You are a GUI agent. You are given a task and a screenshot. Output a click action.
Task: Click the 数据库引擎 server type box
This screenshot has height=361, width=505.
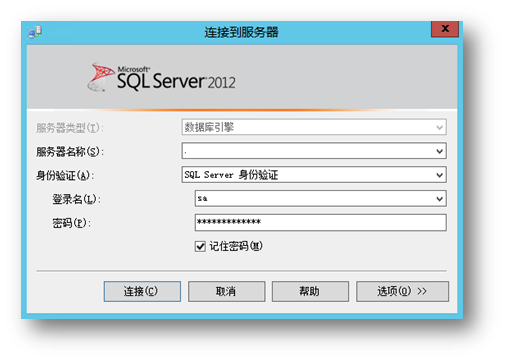point(314,127)
